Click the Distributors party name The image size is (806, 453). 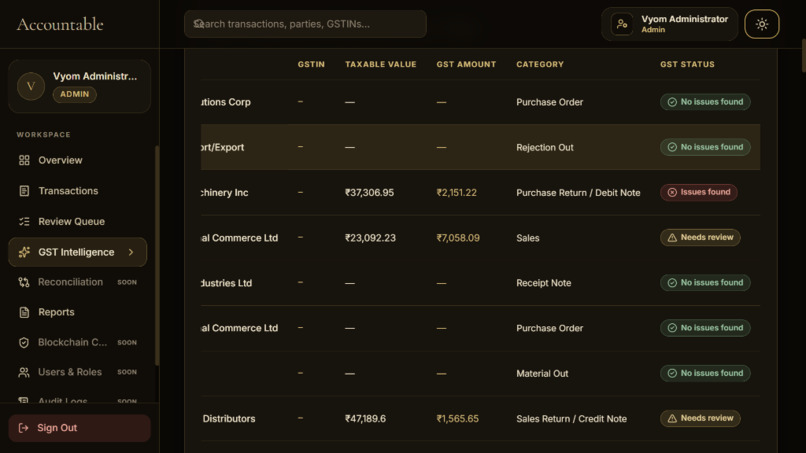point(229,419)
